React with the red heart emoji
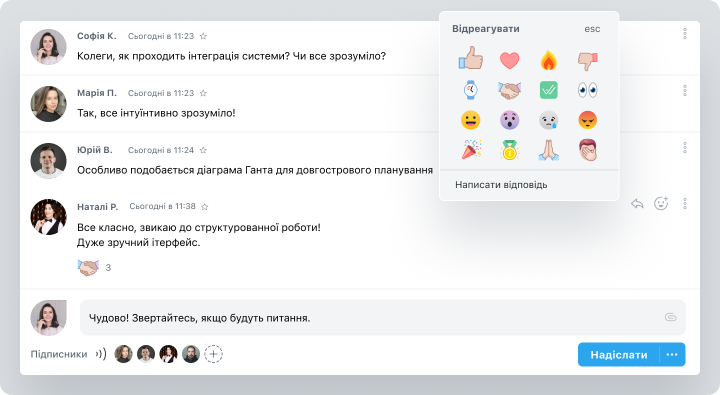The height and width of the screenshot is (395, 720). [x=509, y=60]
